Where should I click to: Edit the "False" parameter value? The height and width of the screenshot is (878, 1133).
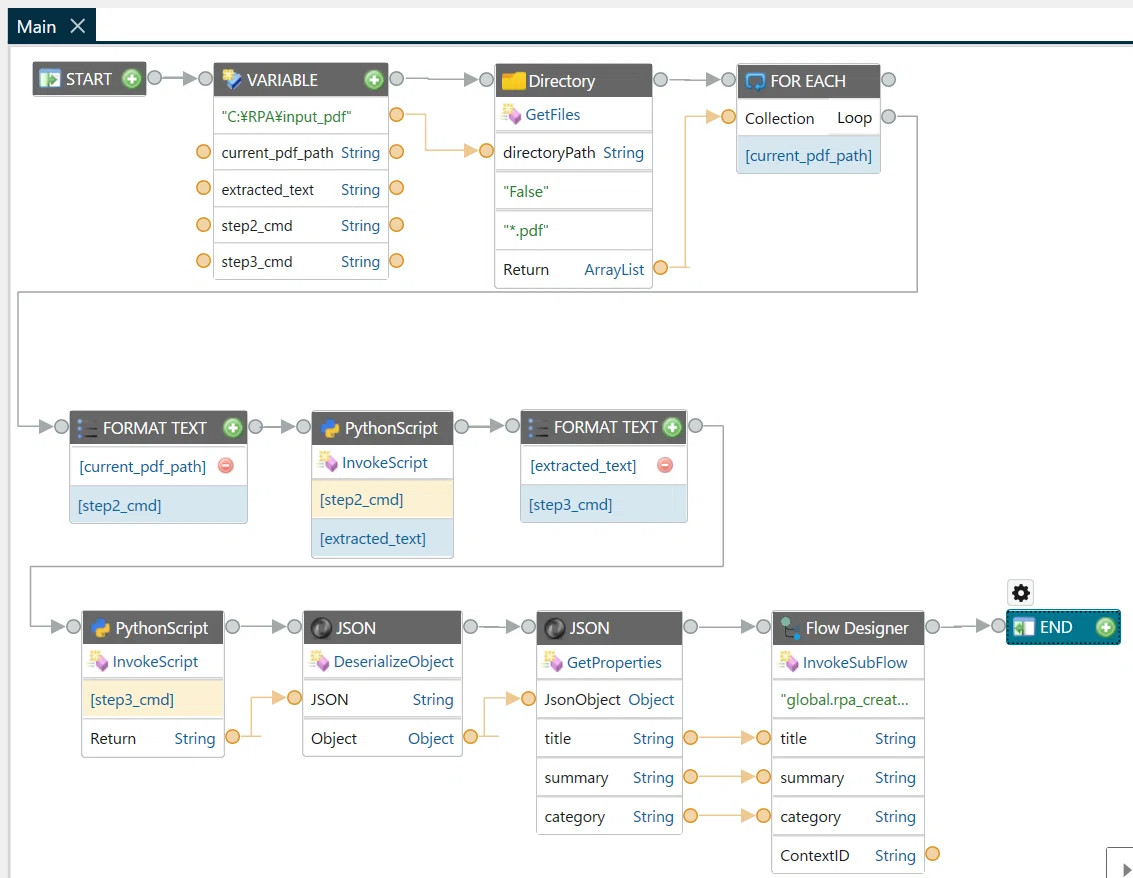(573, 191)
